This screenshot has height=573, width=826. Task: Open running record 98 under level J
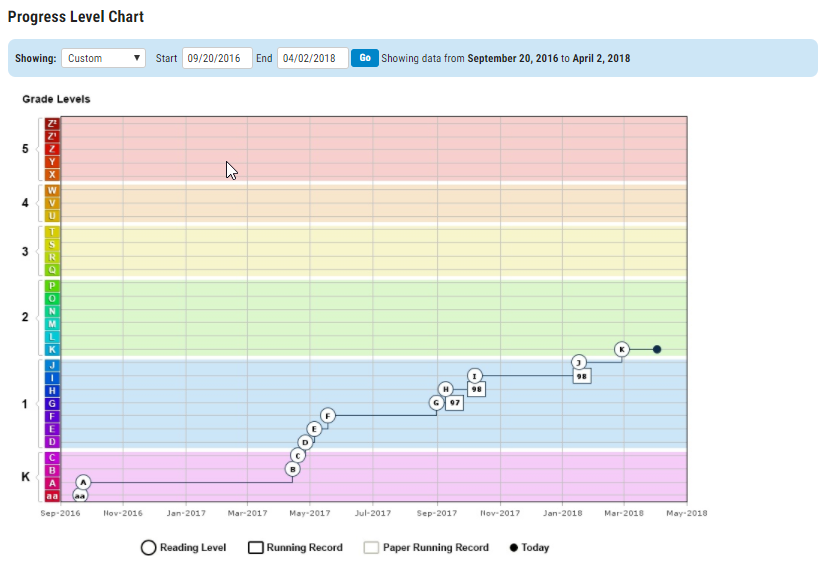coord(581,376)
